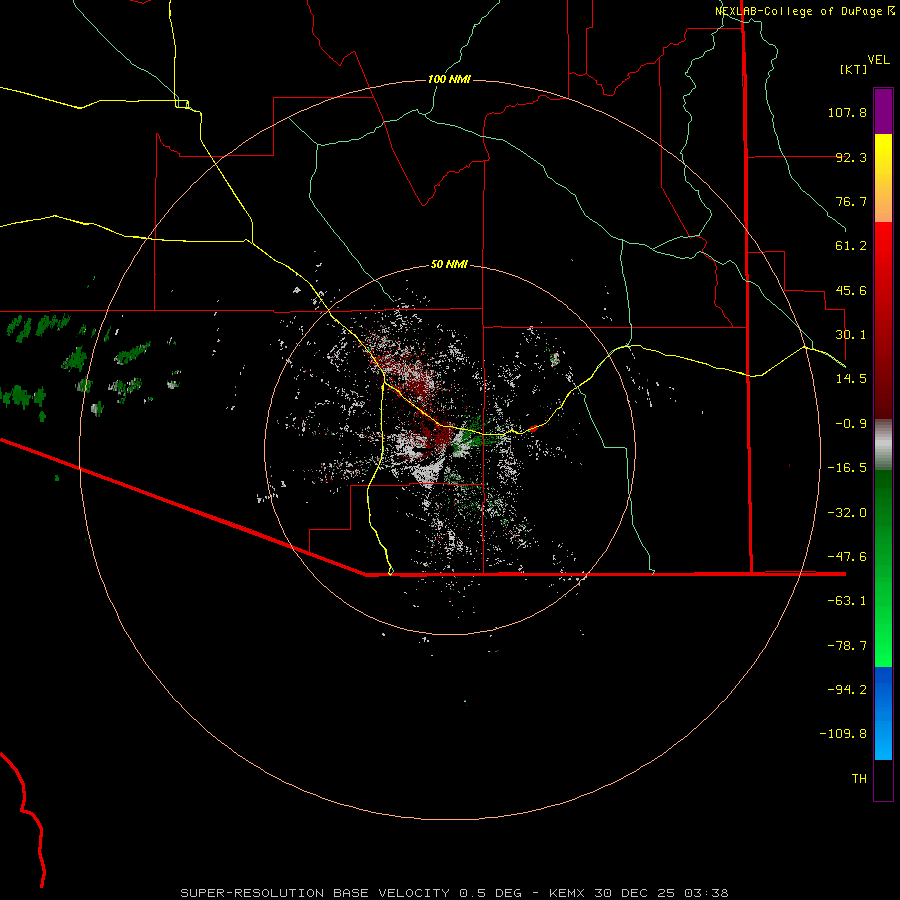Click the -109.8 scale value
The width and height of the screenshot is (900, 900).
tap(843, 734)
